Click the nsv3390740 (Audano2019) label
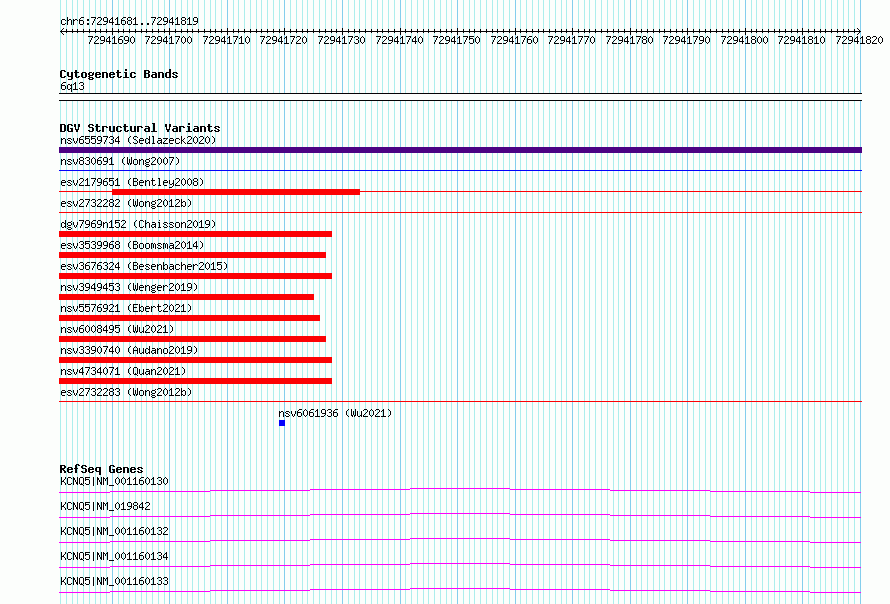This screenshot has height=604, width=890. click(129, 350)
